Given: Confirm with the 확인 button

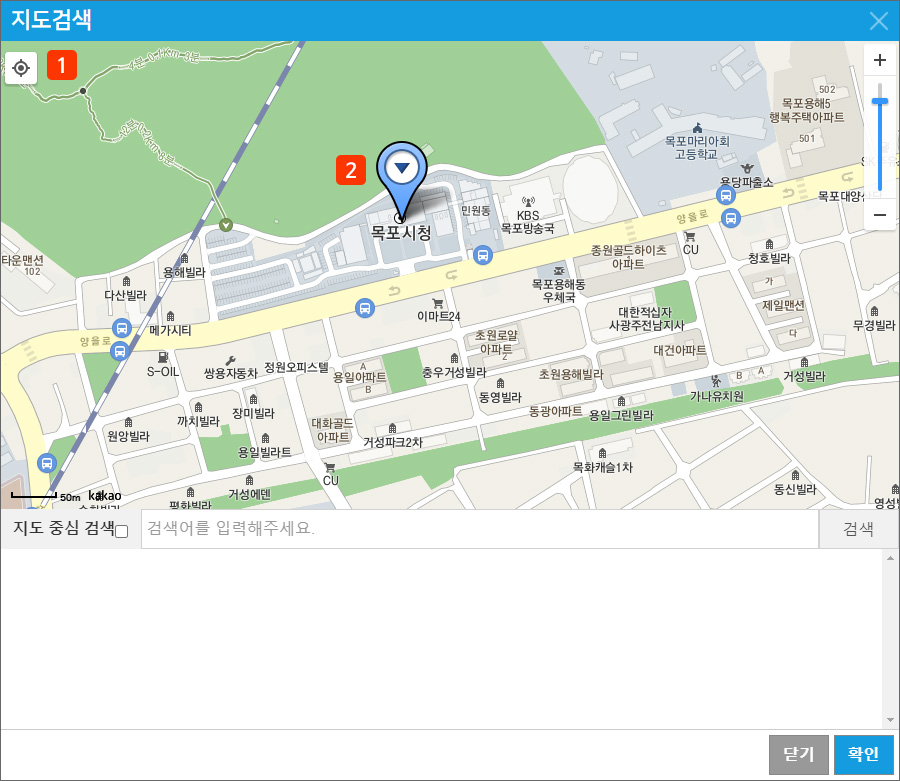Looking at the screenshot, I should (863, 754).
